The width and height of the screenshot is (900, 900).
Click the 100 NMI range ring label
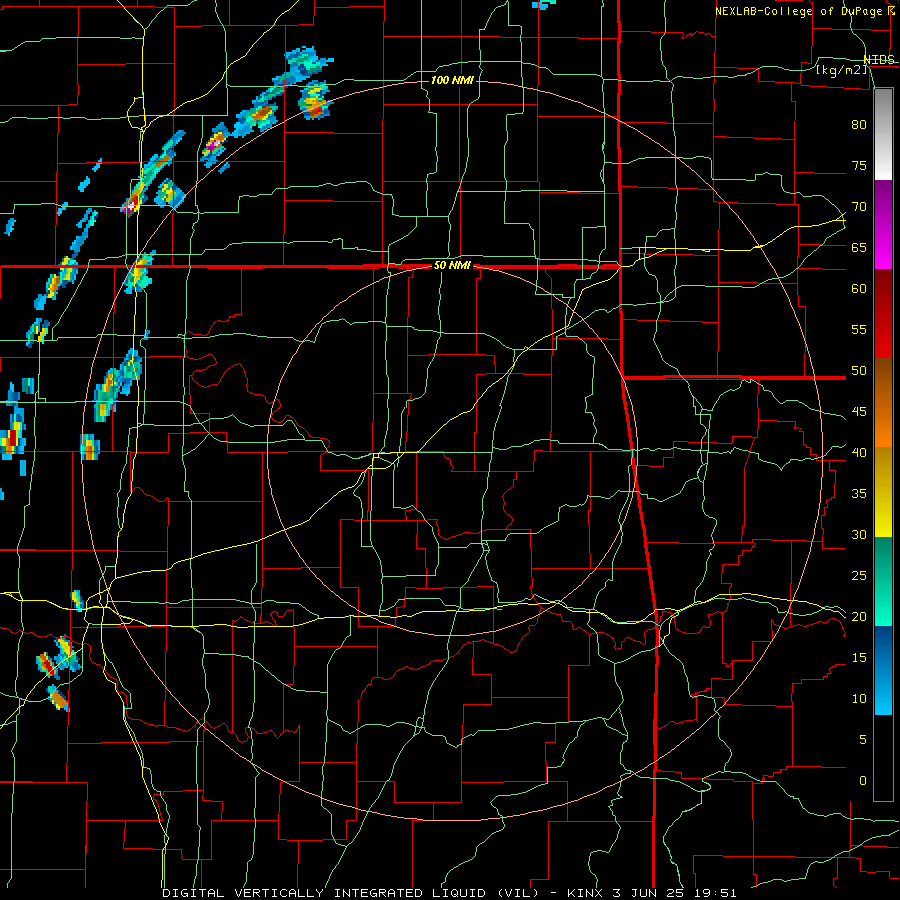point(452,80)
